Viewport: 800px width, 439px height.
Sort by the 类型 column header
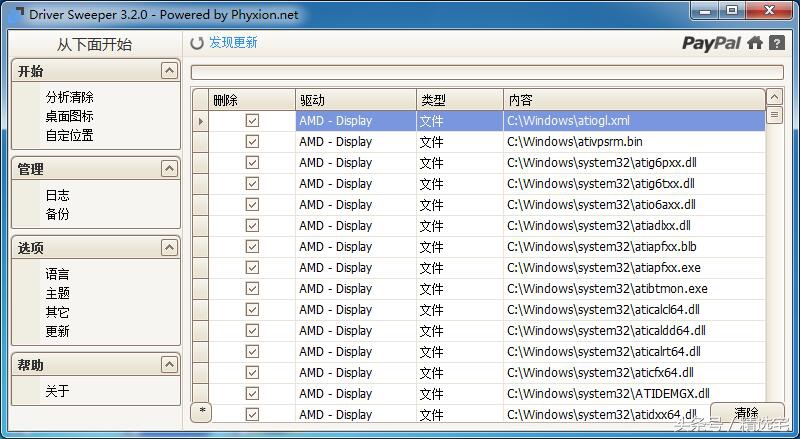460,100
